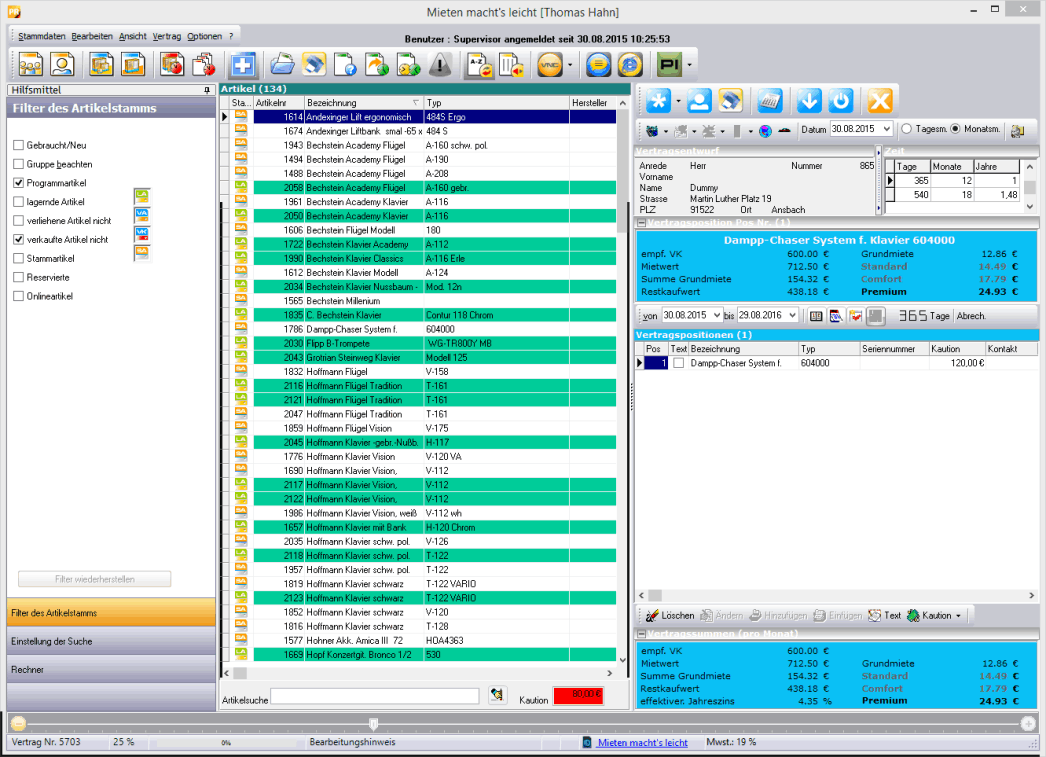Collapse the Vertragssummen section expander
The height and width of the screenshot is (757, 1046).
(x=641, y=634)
